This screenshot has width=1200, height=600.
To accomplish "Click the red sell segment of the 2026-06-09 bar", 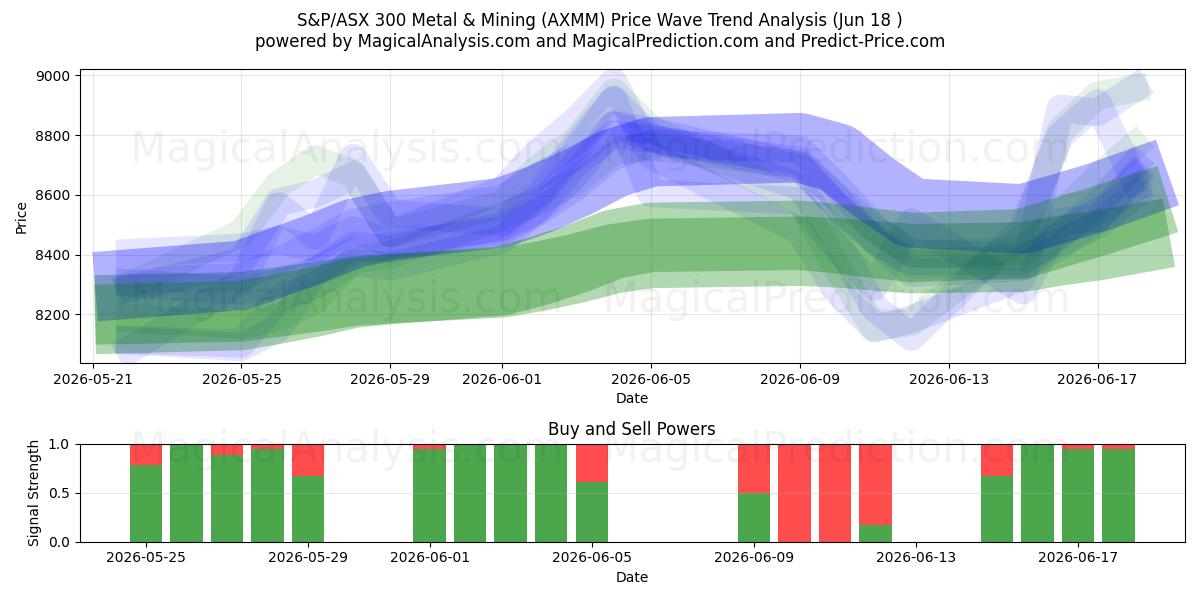I will pyautogui.click(x=754, y=468).
